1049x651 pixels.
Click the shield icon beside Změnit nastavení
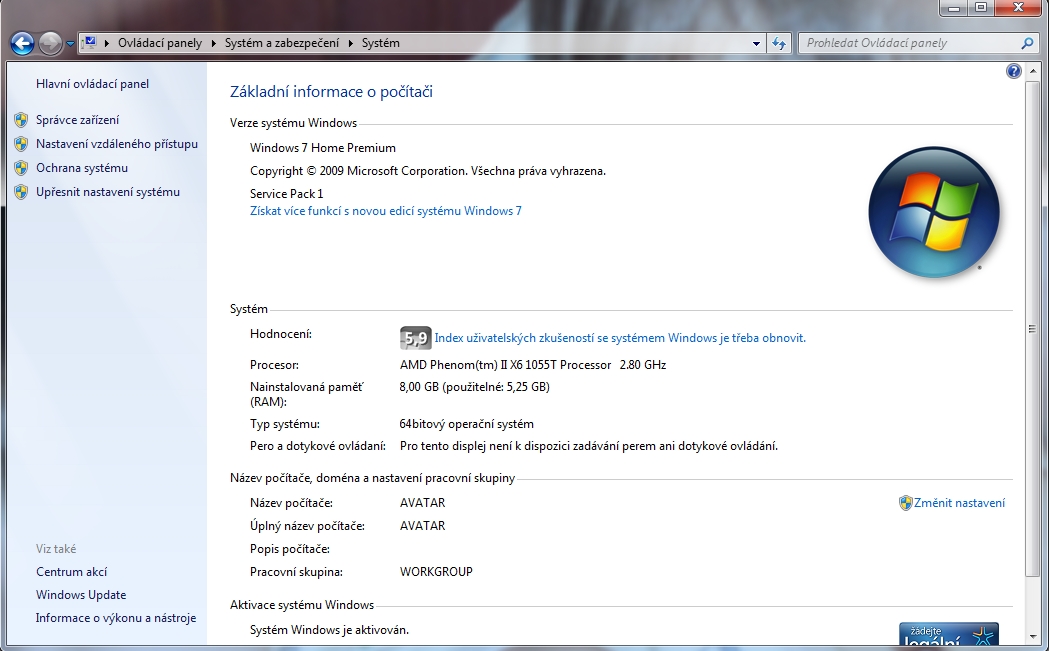(x=905, y=503)
